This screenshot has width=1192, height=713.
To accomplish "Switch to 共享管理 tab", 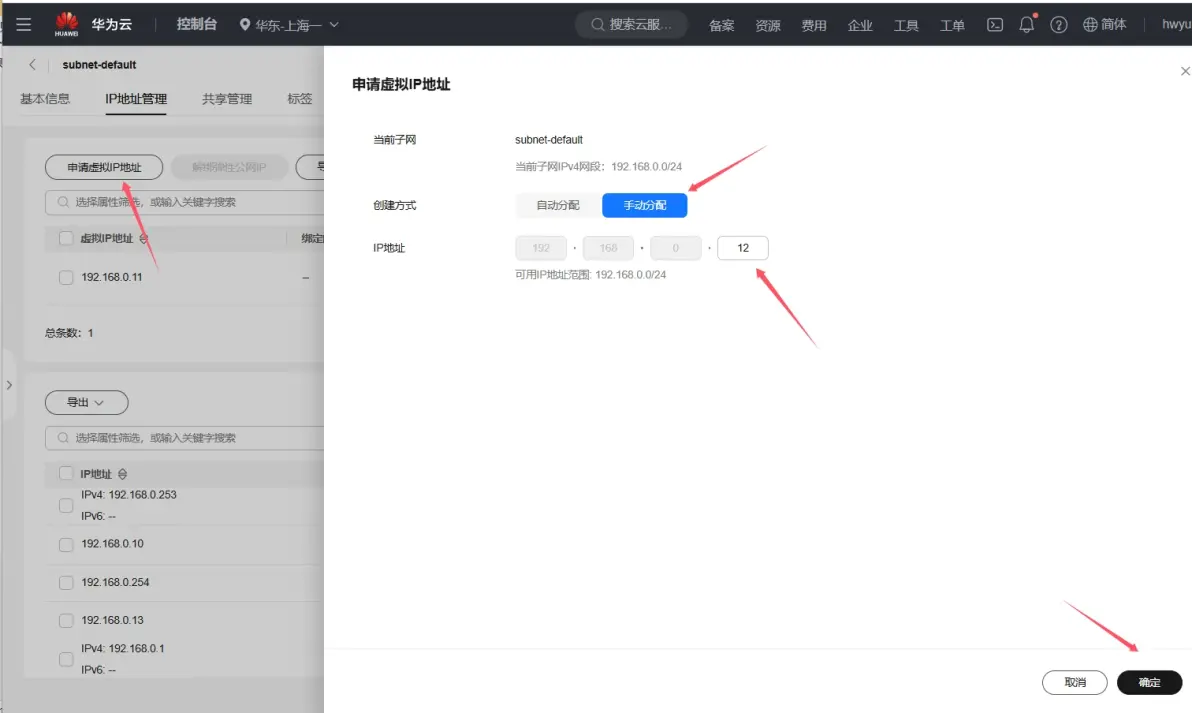I will 227,99.
